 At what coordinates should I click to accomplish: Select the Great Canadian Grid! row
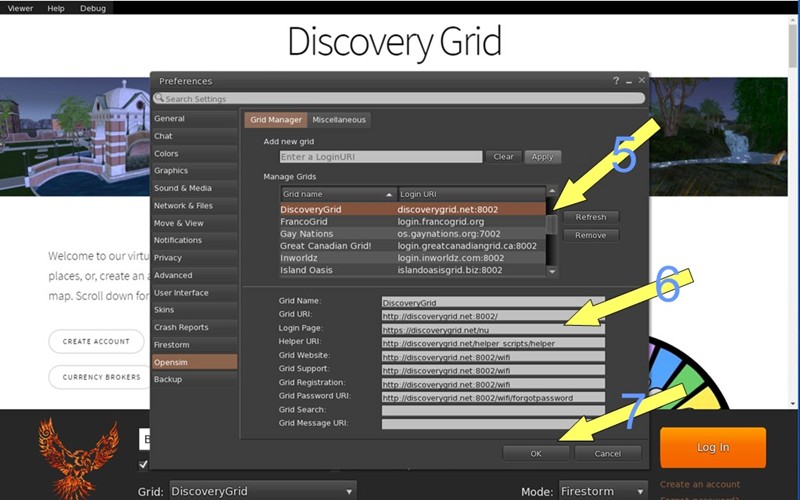(x=413, y=246)
